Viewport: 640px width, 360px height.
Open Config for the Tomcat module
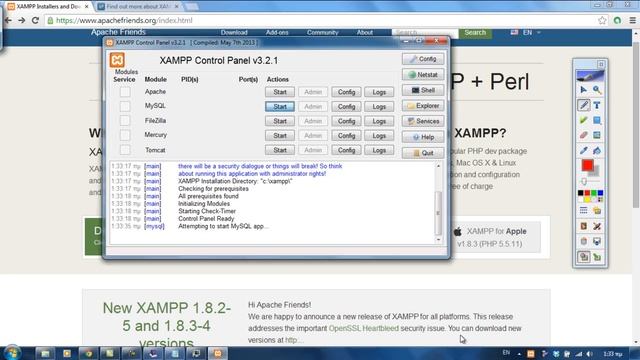[346, 150]
